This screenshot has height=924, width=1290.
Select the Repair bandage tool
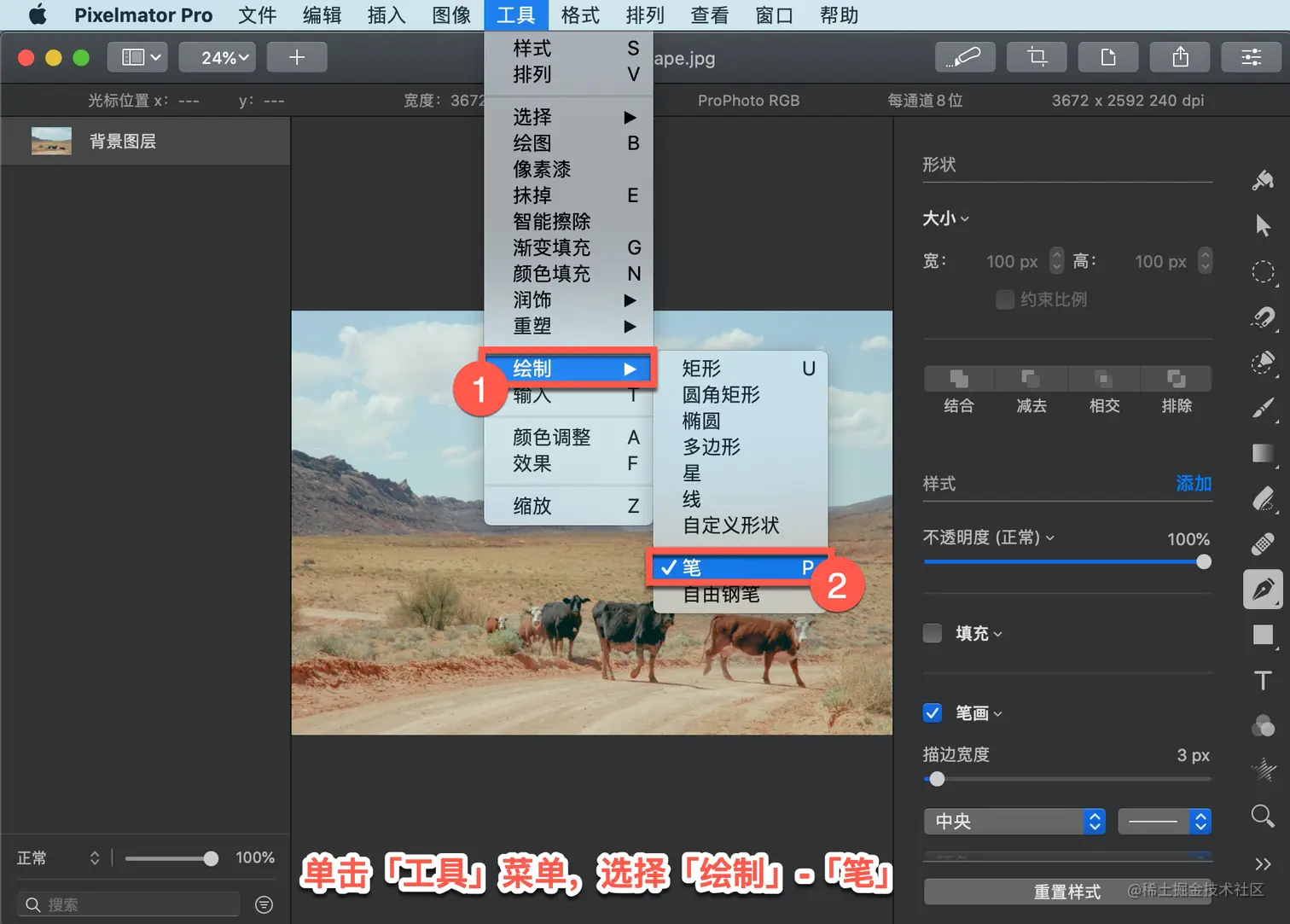(1263, 543)
